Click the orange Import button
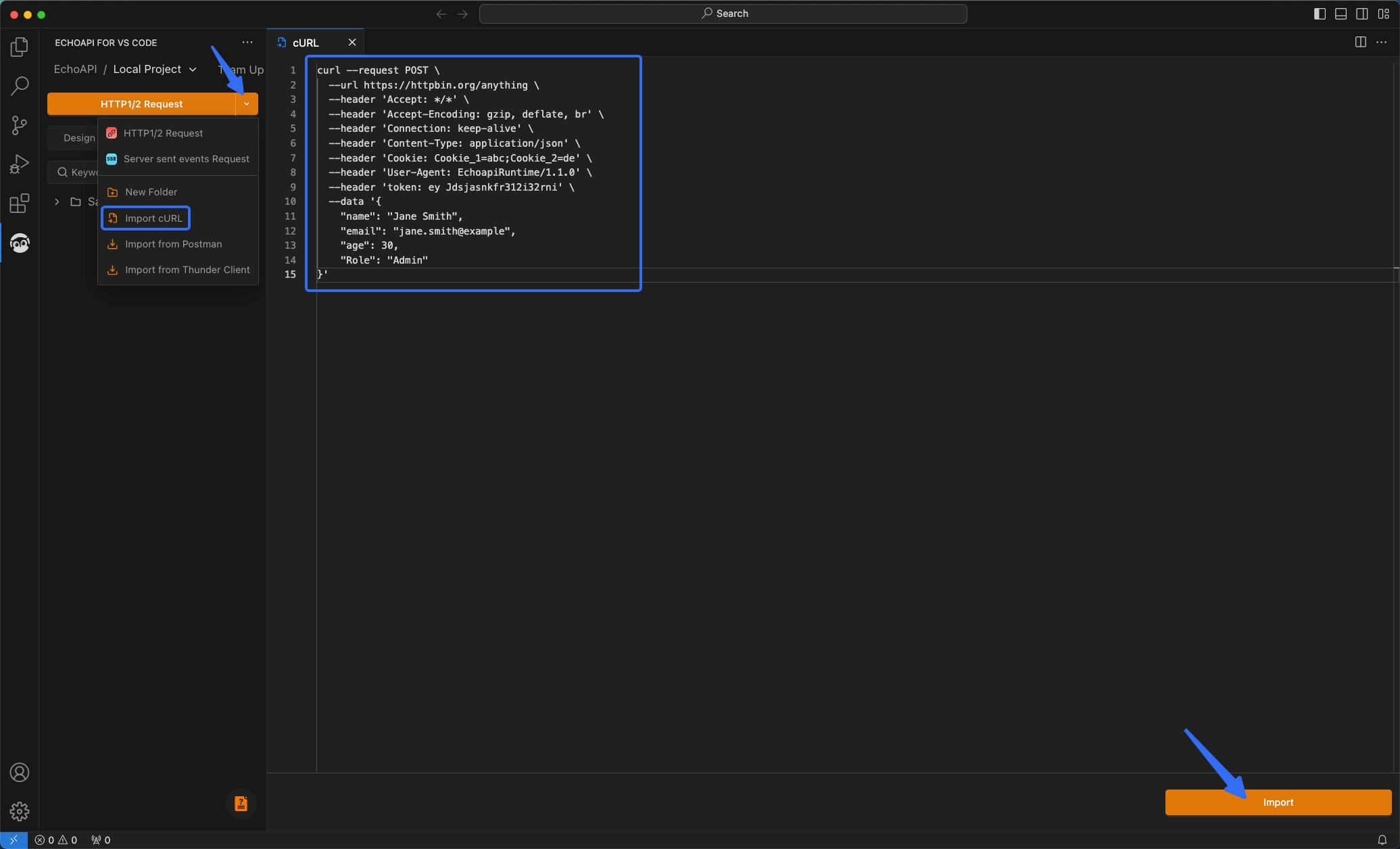This screenshot has width=1400, height=849. point(1278,801)
